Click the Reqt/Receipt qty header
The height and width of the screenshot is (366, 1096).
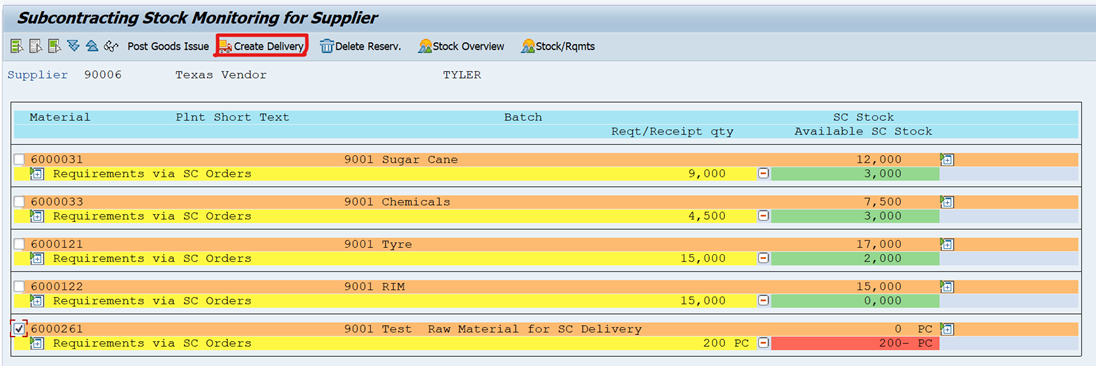pos(672,131)
